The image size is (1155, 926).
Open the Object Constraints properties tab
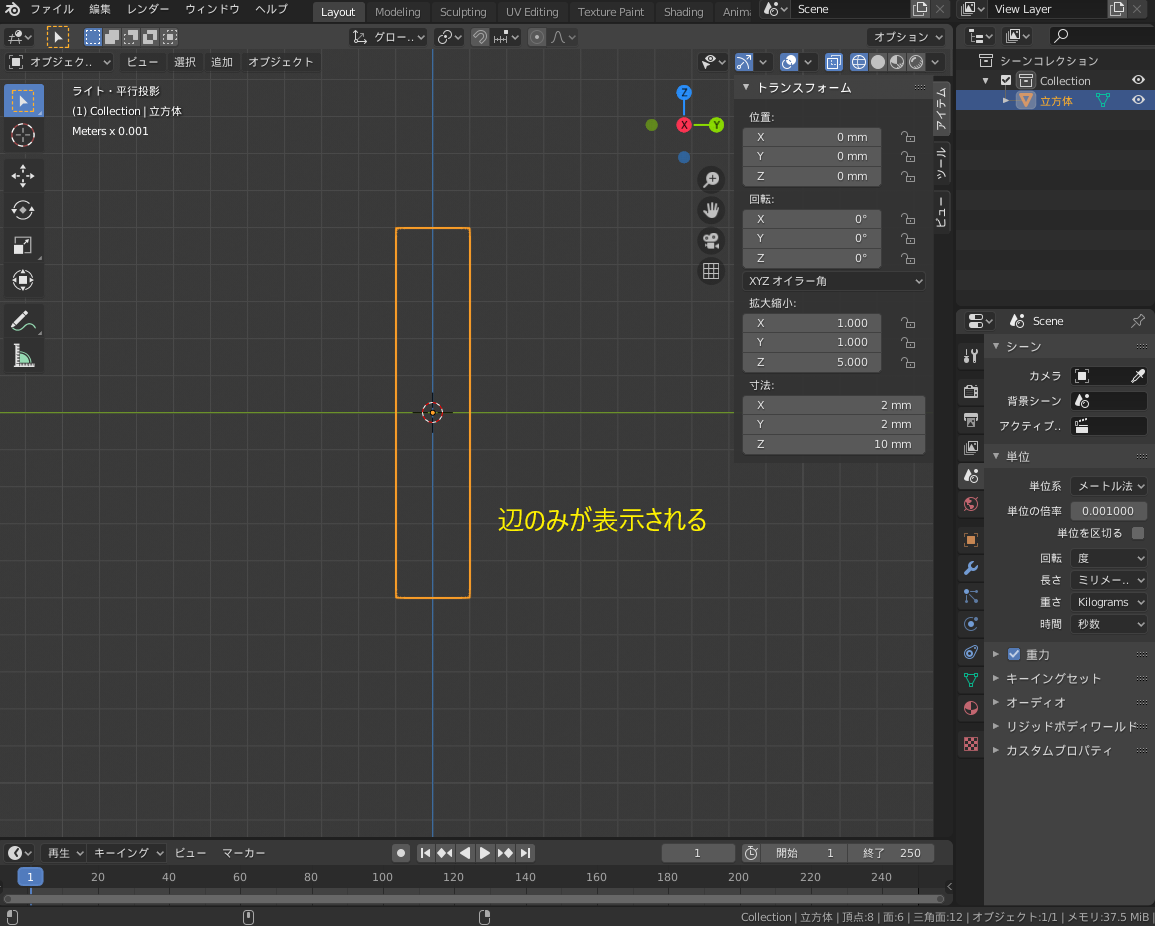click(971, 652)
